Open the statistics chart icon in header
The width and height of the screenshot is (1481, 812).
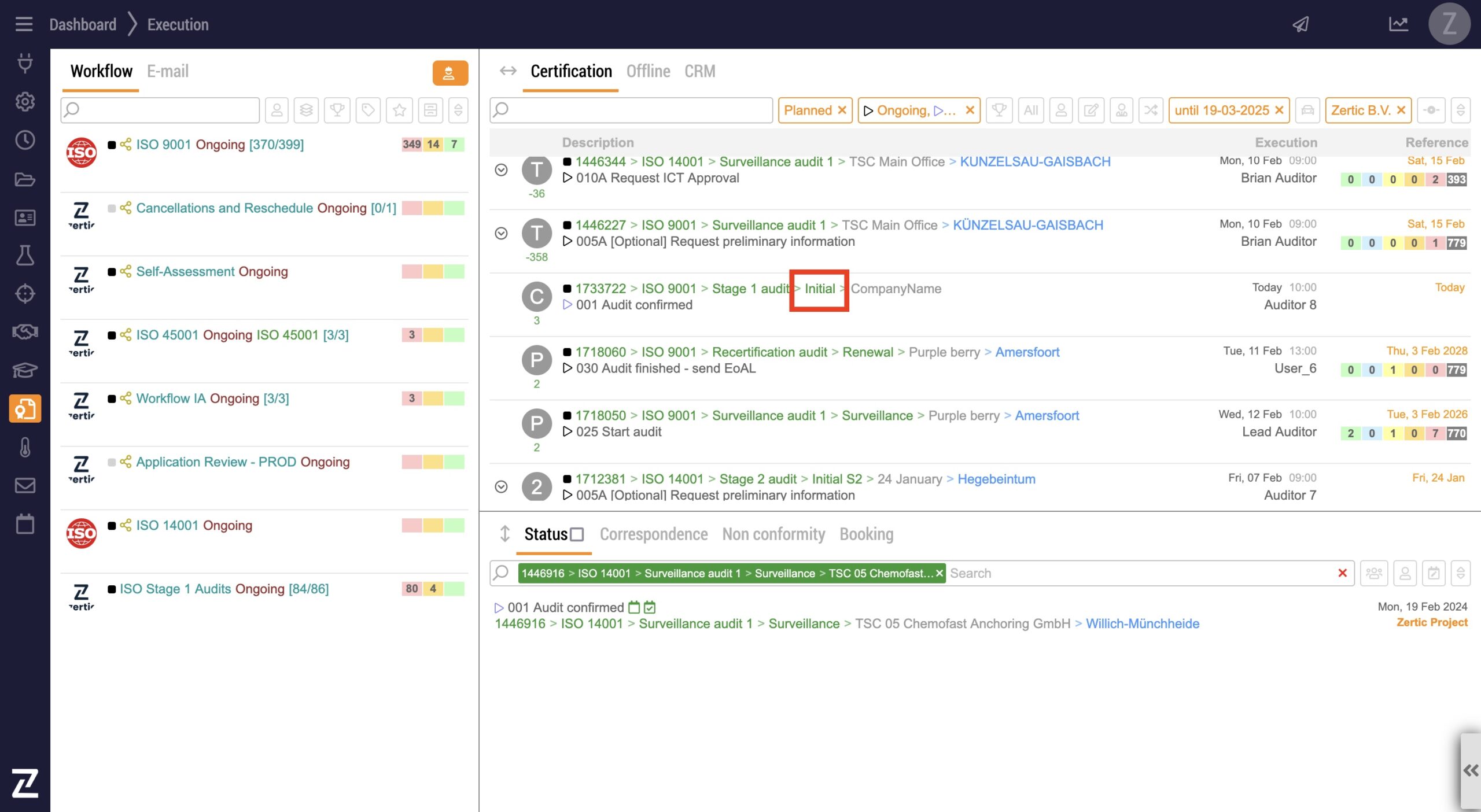[1398, 24]
